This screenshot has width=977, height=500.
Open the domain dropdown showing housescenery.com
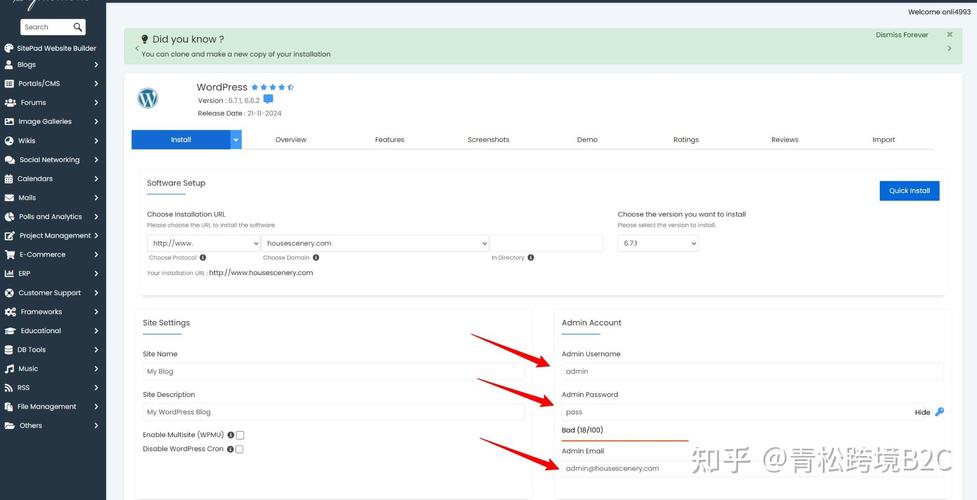pyautogui.click(x=375, y=243)
